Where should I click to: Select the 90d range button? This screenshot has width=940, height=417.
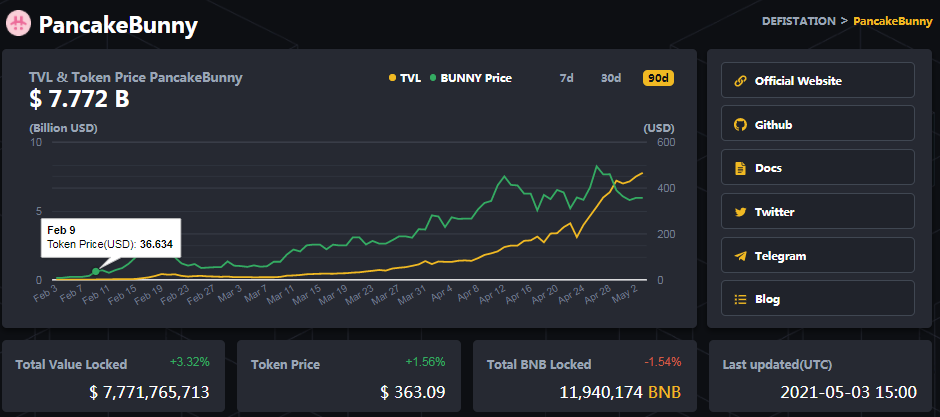(x=658, y=78)
